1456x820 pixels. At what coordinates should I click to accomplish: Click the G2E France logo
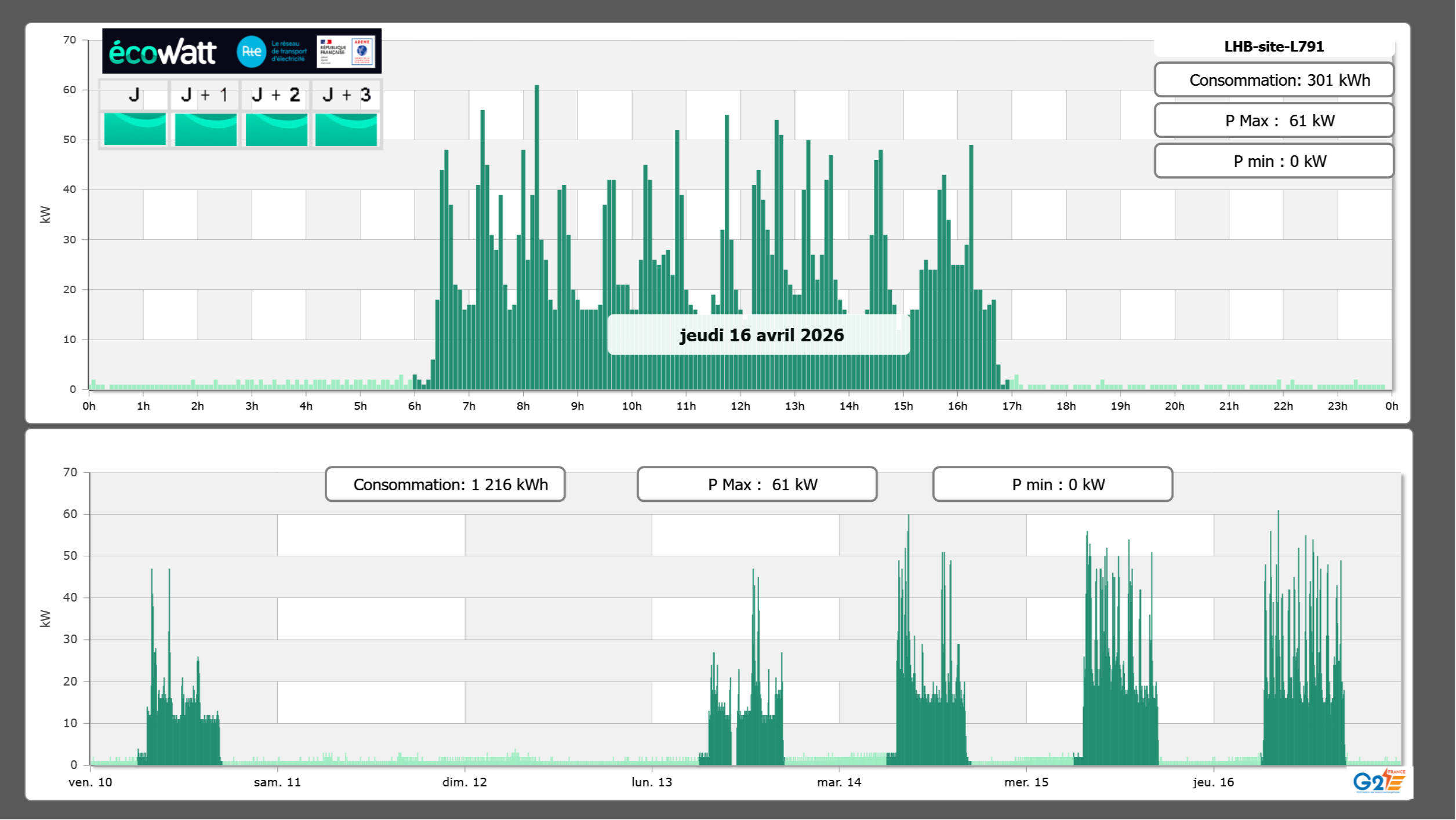point(1379,781)
